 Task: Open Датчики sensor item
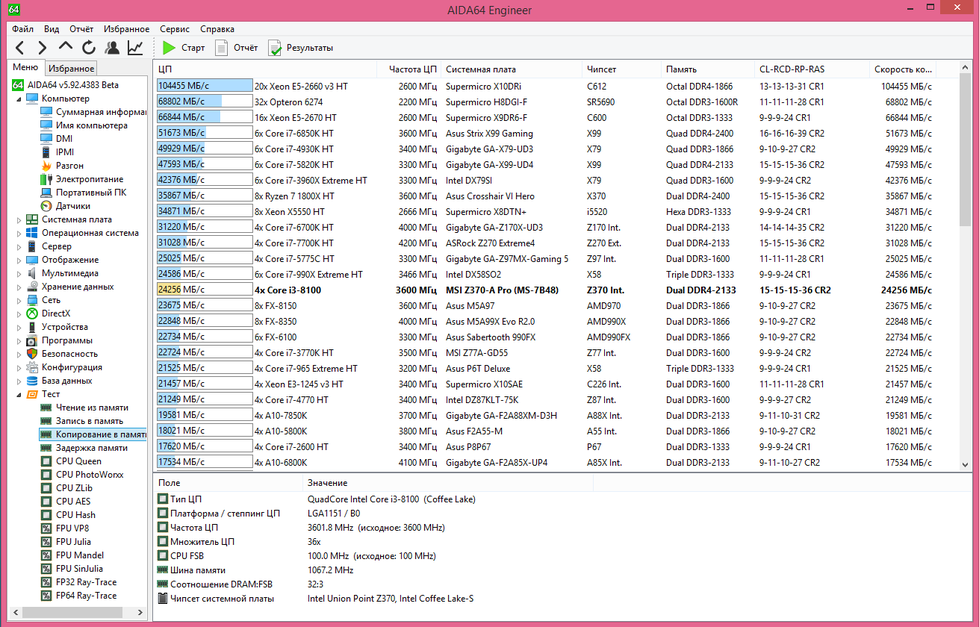click(73, 206)
